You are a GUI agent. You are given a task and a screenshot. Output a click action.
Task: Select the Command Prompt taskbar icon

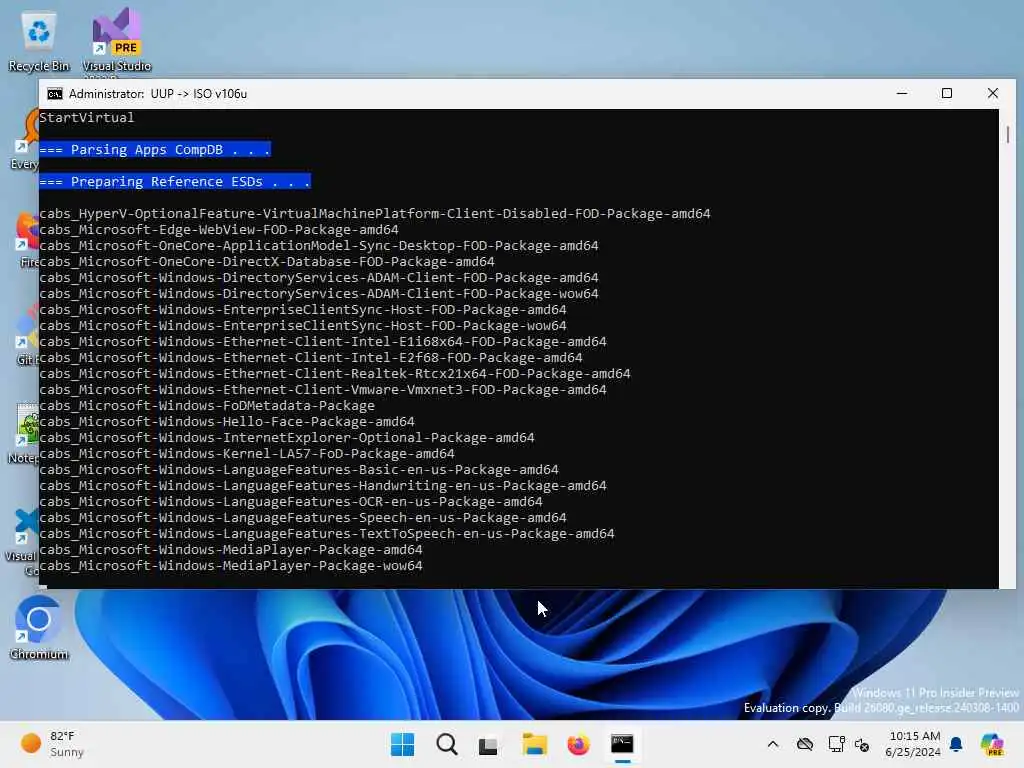click(x=622, y=744)
